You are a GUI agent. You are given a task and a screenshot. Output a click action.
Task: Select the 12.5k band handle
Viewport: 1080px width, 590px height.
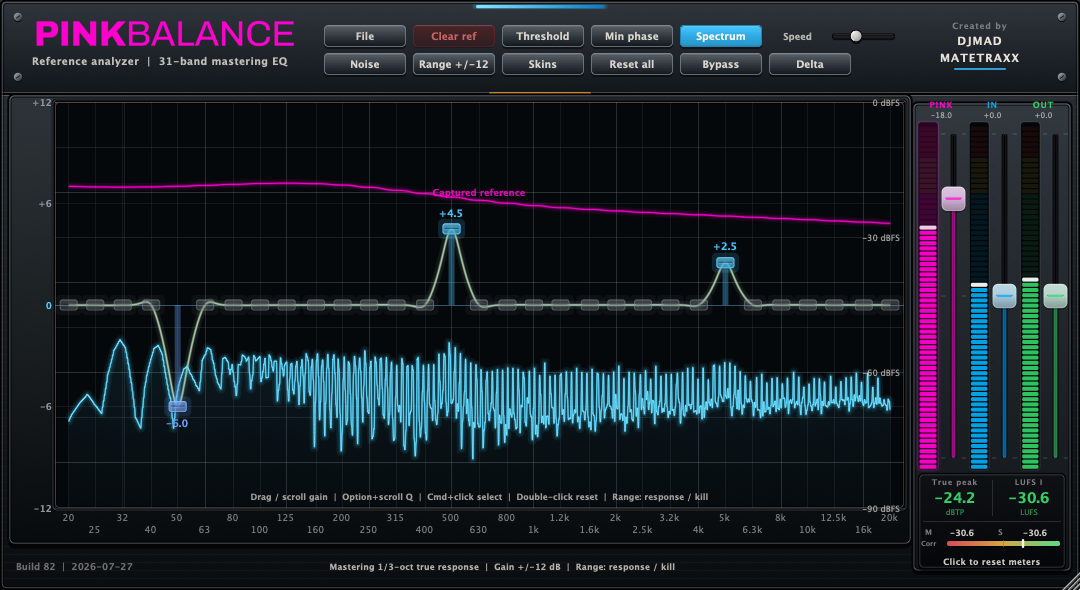835,305
